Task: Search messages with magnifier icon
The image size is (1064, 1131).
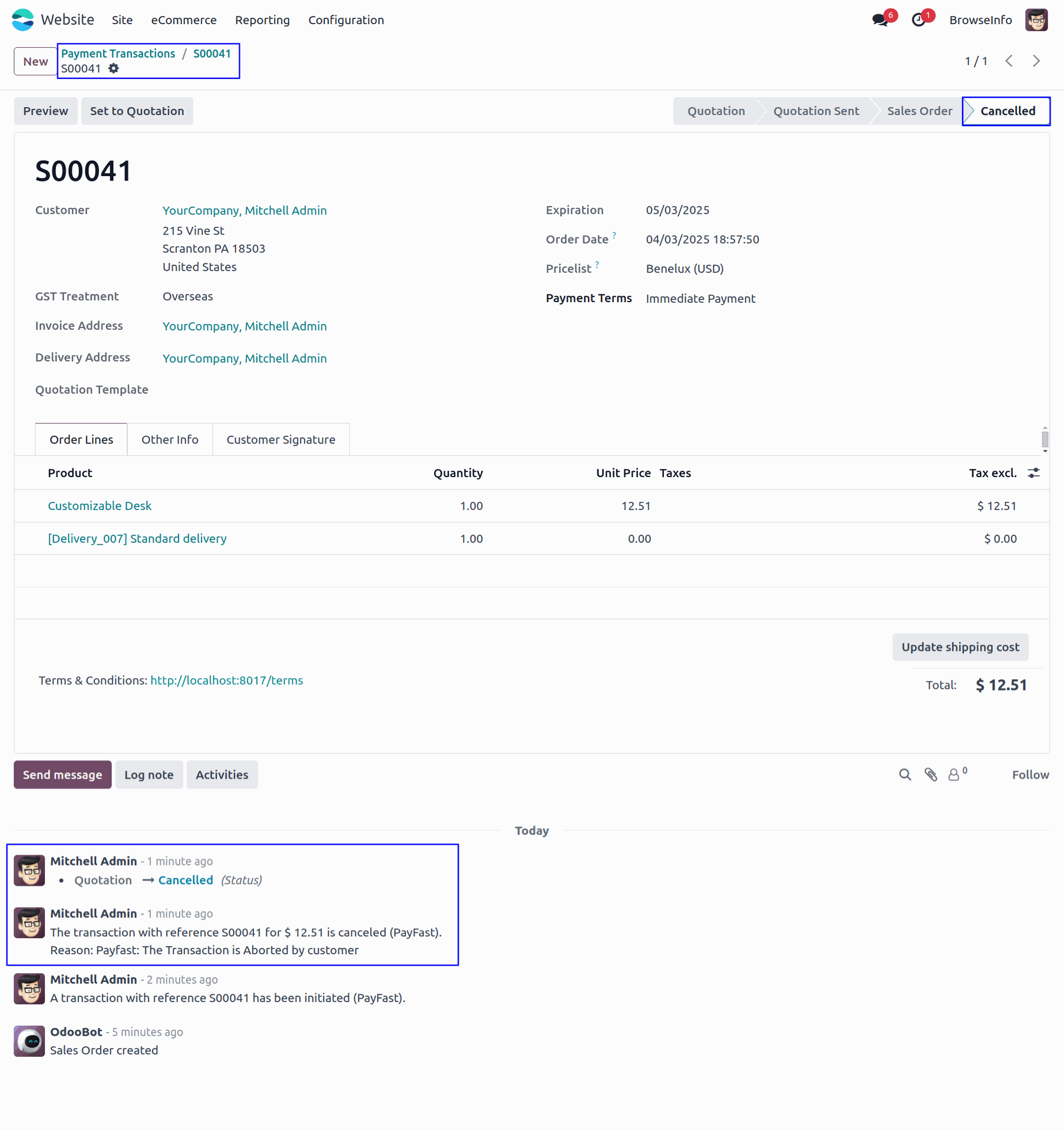Action: click(905, 775)
